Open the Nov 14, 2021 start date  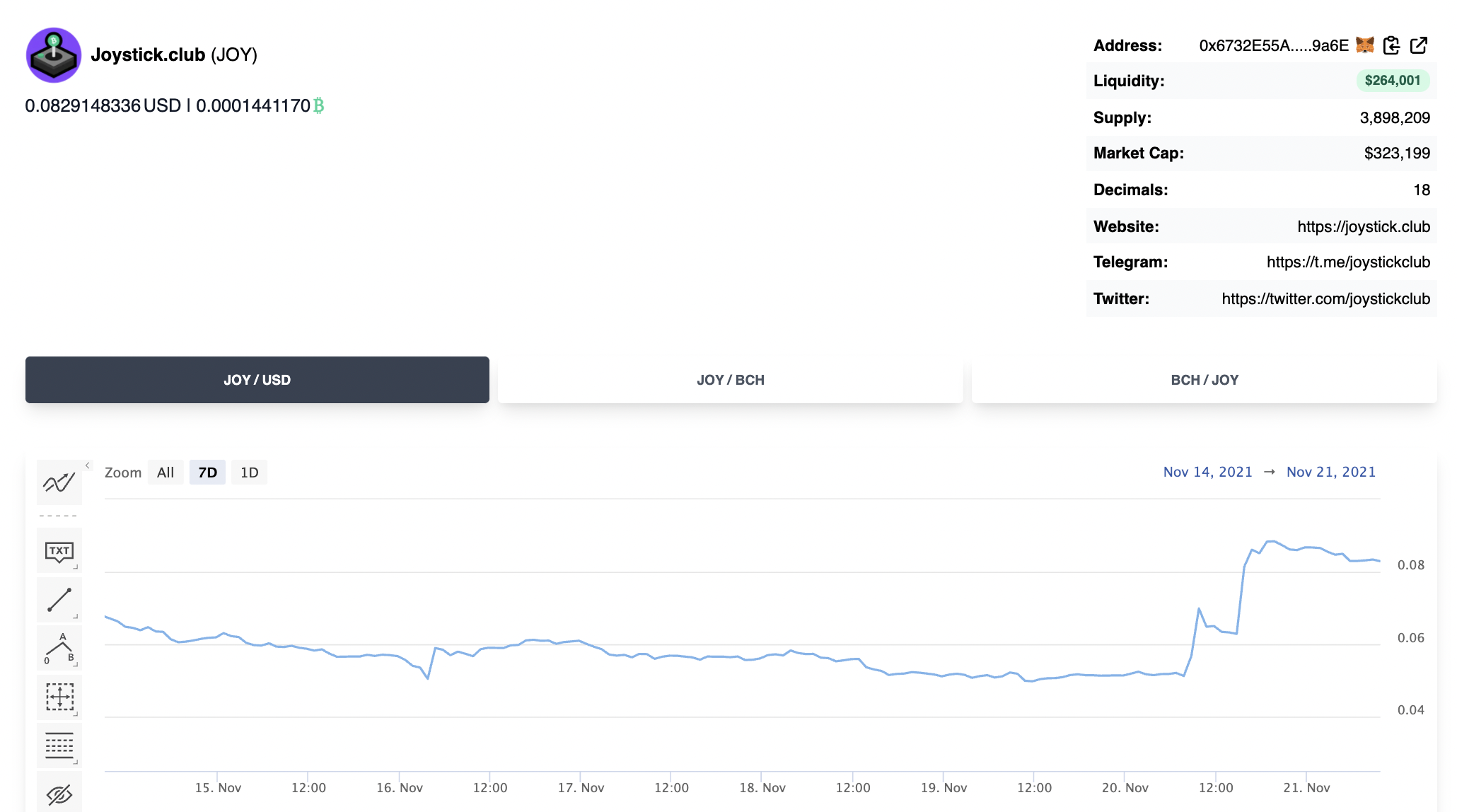pyautogui.click(x=1207, y=472)
